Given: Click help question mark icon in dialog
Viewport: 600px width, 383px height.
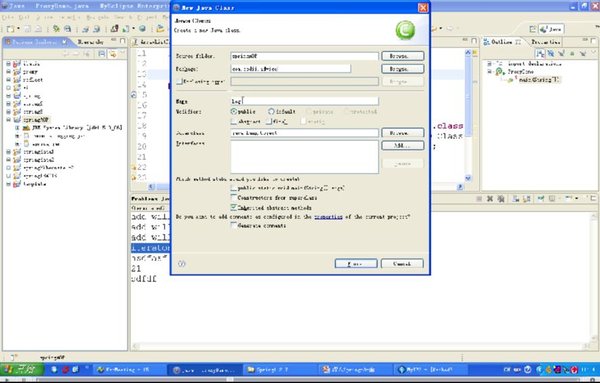Looking at the screenshot, I should pos(182,264).
